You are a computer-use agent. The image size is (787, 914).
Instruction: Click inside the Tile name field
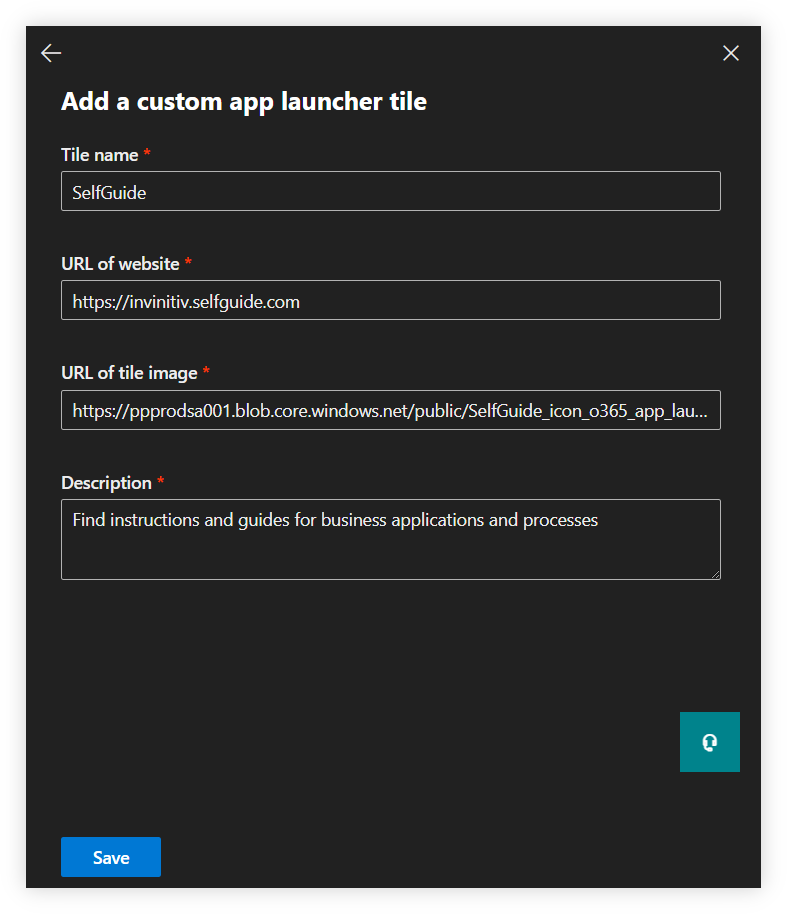tap(390, 191)
